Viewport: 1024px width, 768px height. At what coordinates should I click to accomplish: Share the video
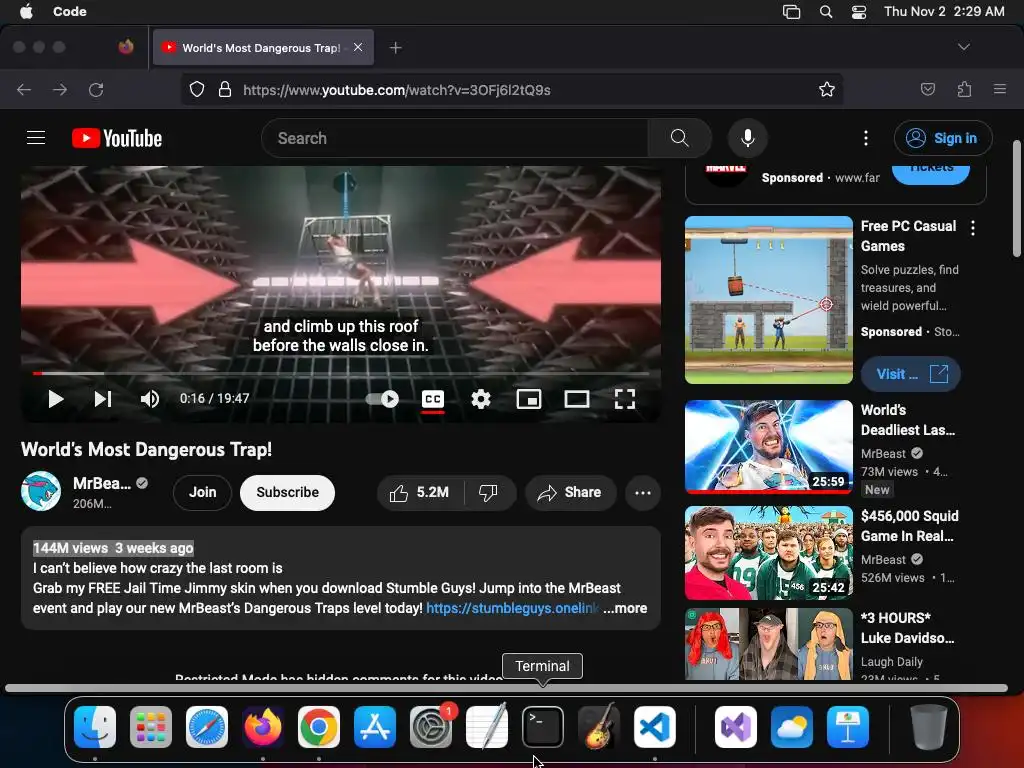(x=570, y=492)
